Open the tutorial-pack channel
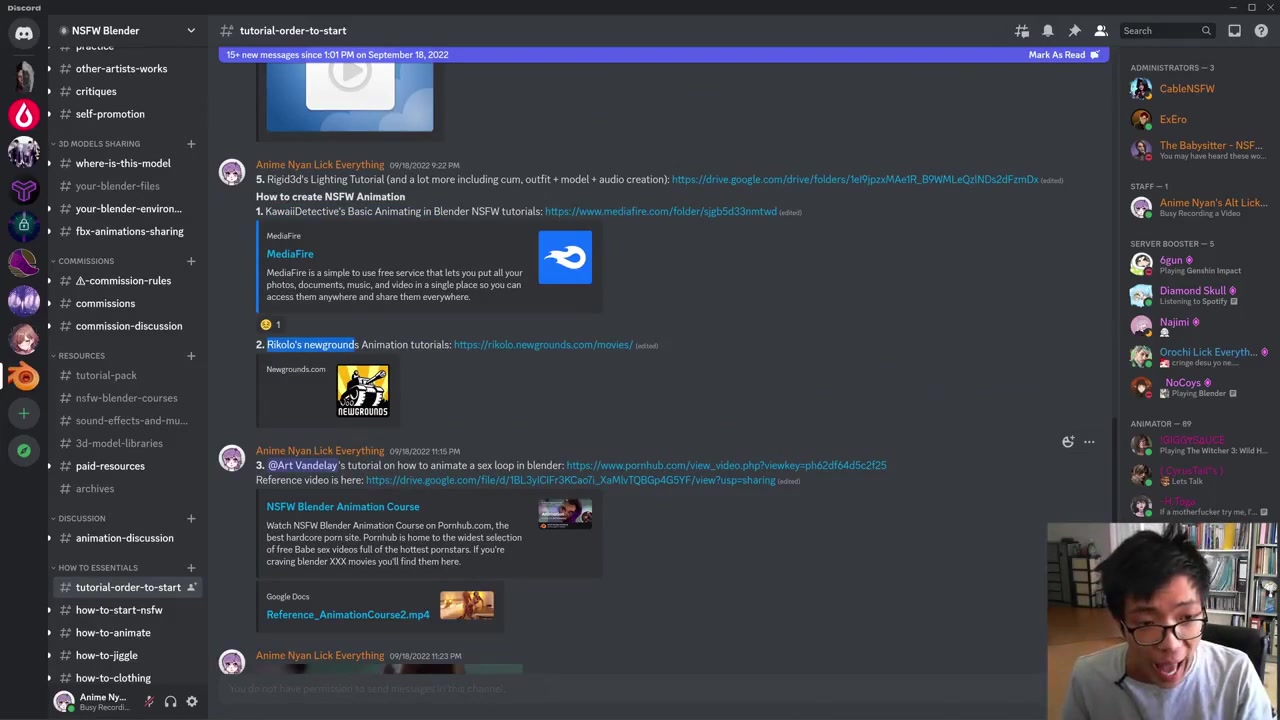Viewport: 1280px width, 720px height. point(106,376)
